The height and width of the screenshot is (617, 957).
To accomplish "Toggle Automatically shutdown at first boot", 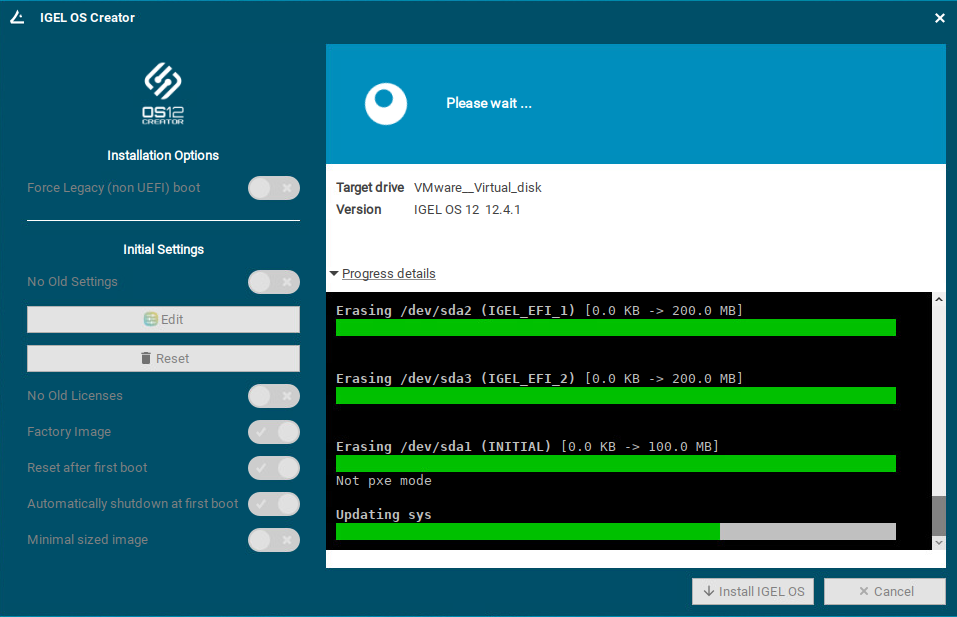I will point(273,504).
